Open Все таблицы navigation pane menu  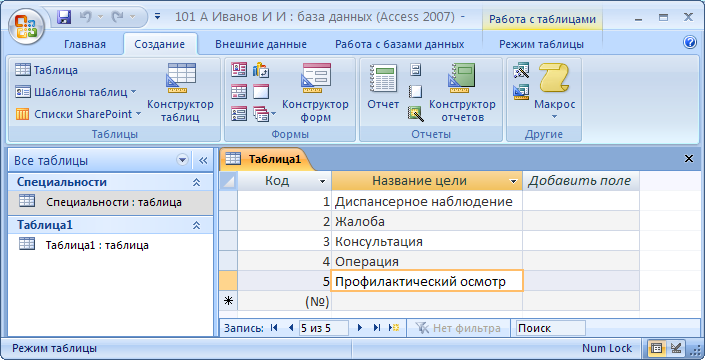click(x=182, y=160)
